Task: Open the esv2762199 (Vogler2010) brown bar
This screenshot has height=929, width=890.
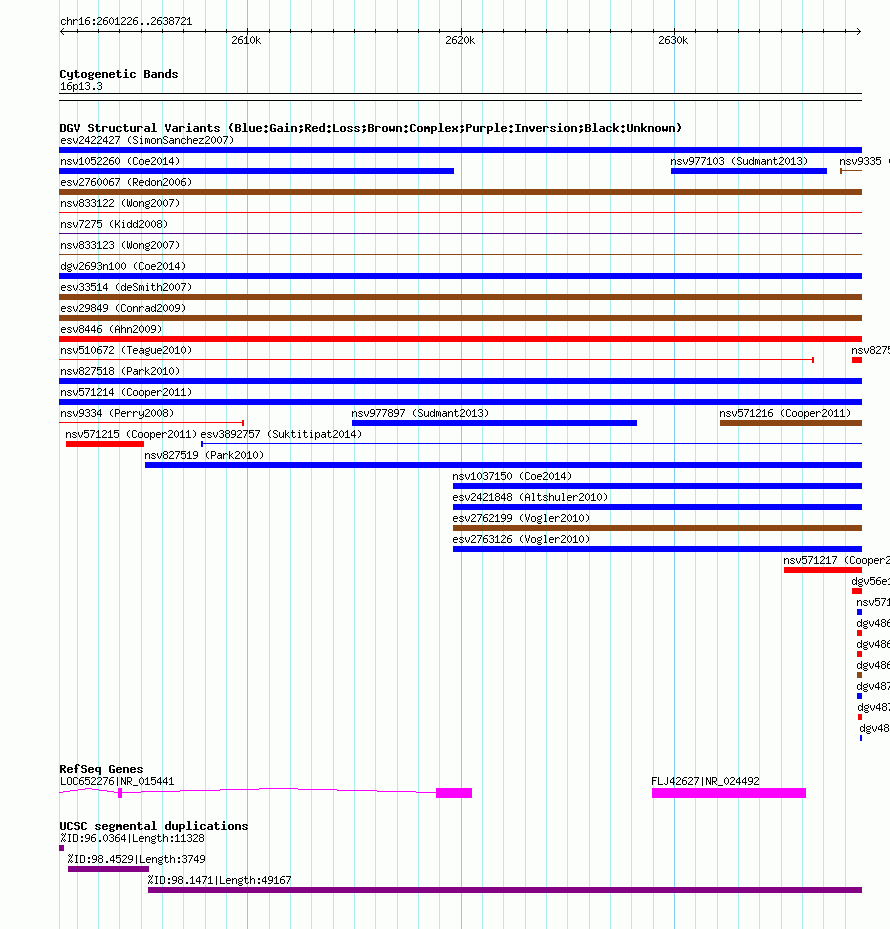Action: pyautogui.click(x=657, y=528)
